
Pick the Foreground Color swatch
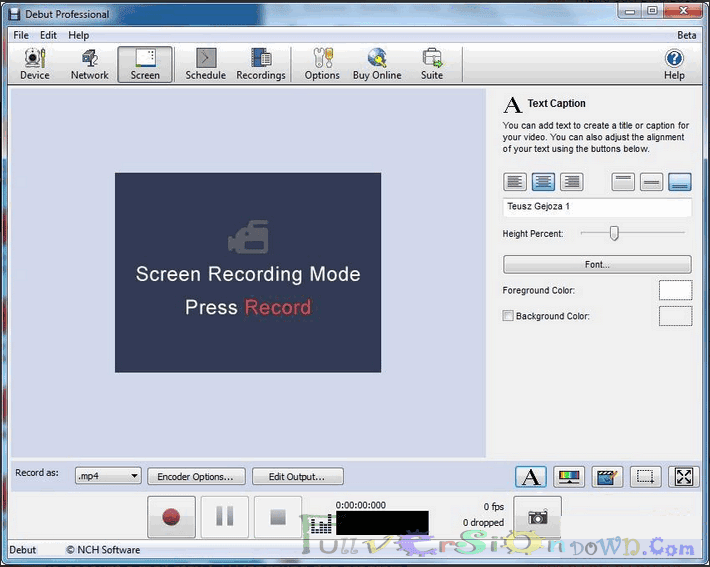pyautogui.click(x=675, y=290)
